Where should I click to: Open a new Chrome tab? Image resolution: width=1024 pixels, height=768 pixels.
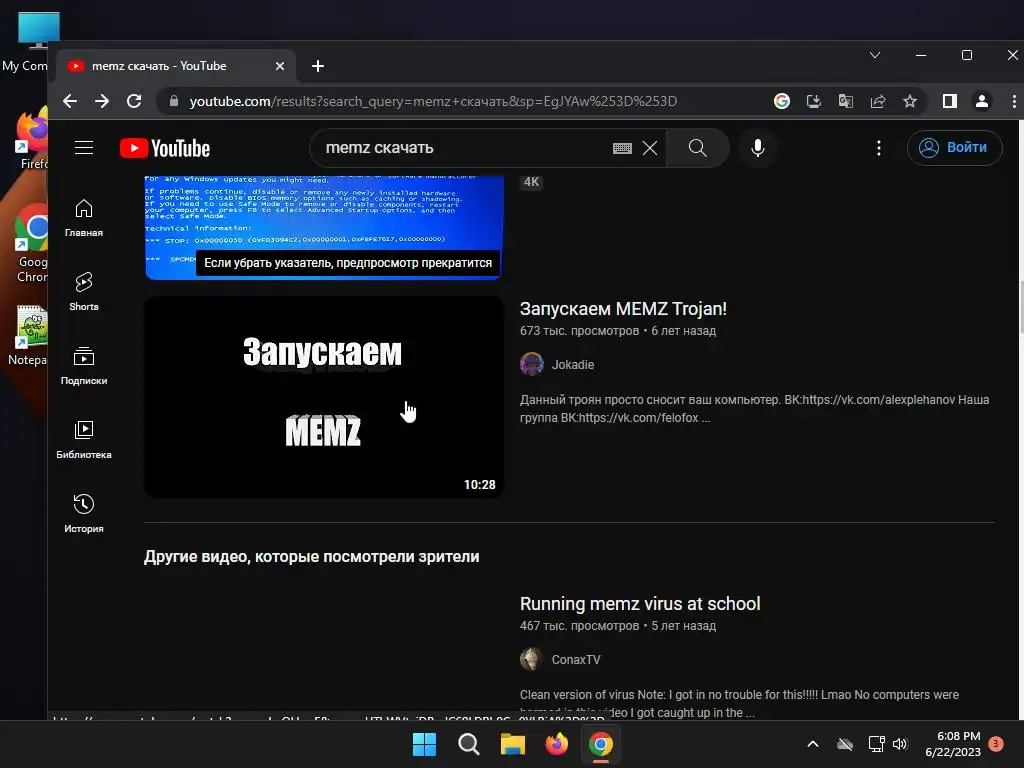pyautogui.click(x=318, y=66)
